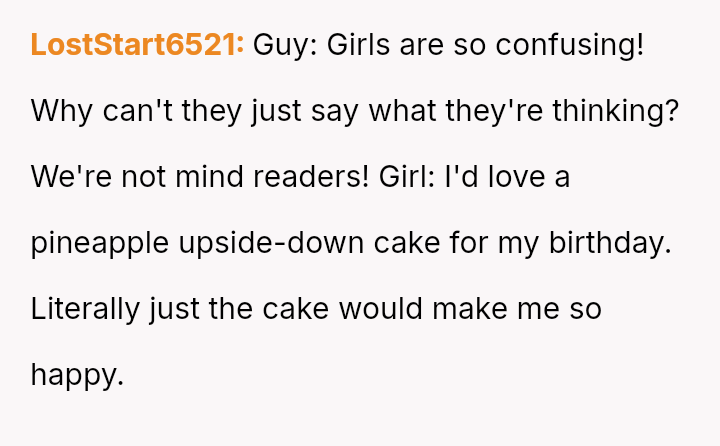Open the LostStart6521 username profile link
Image resolution: width=720 pixels, height=446 pixels.
(x=137, y=45)
